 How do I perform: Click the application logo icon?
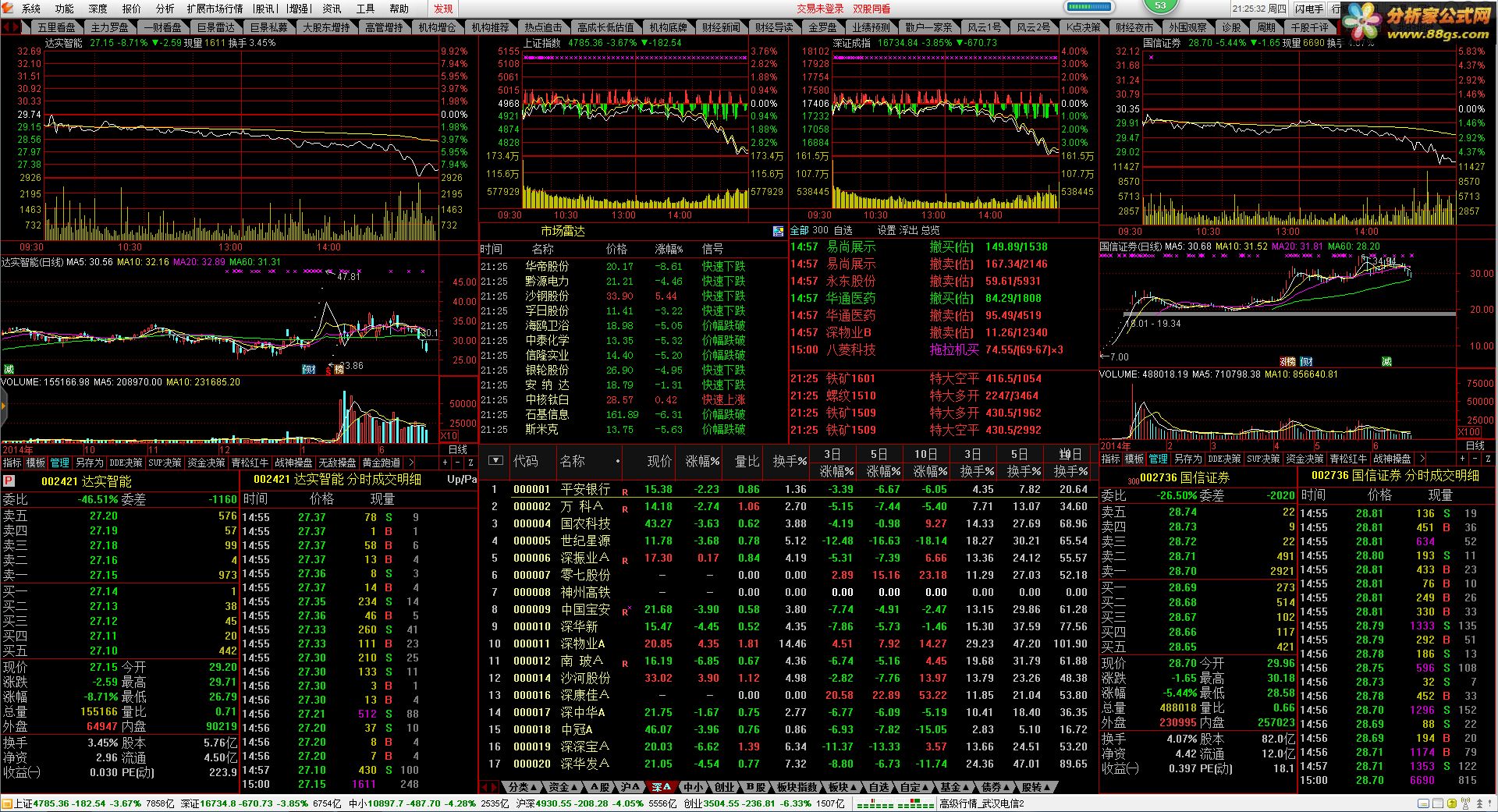[x=9, y=9]
